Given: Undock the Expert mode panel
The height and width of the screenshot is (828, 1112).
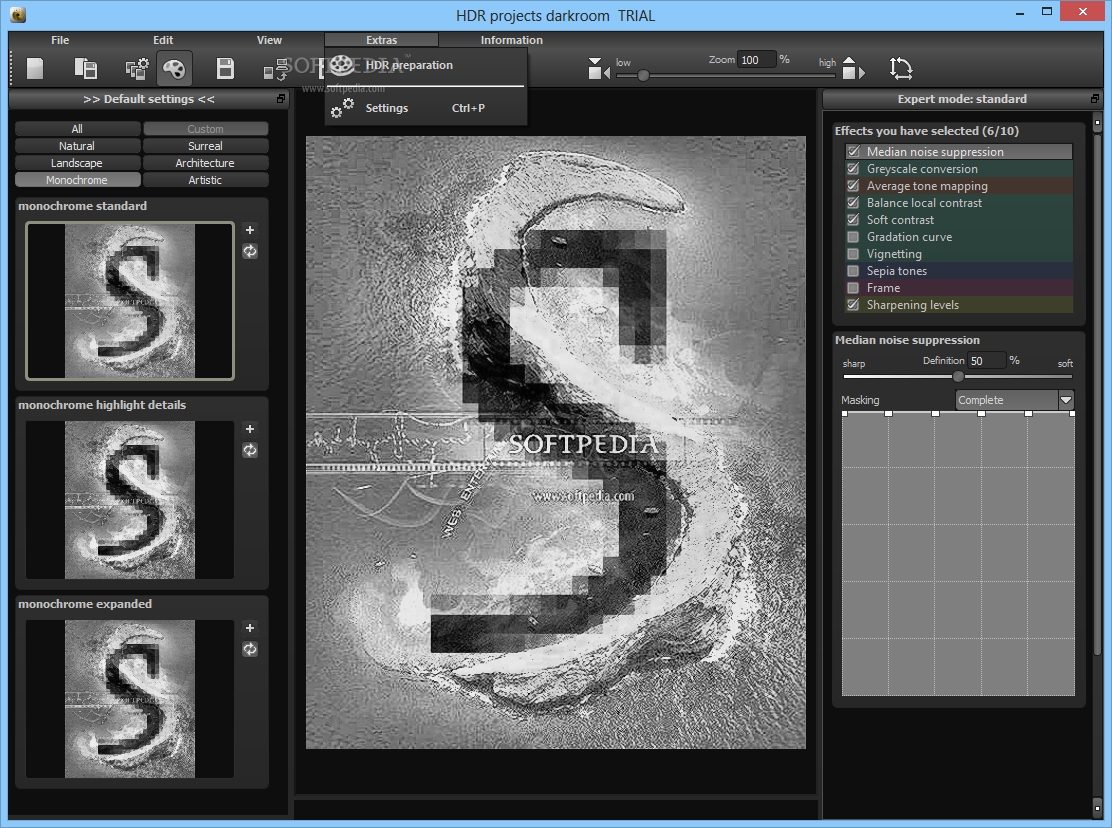Looking at the screenshot, I should tap(1095, 99).
